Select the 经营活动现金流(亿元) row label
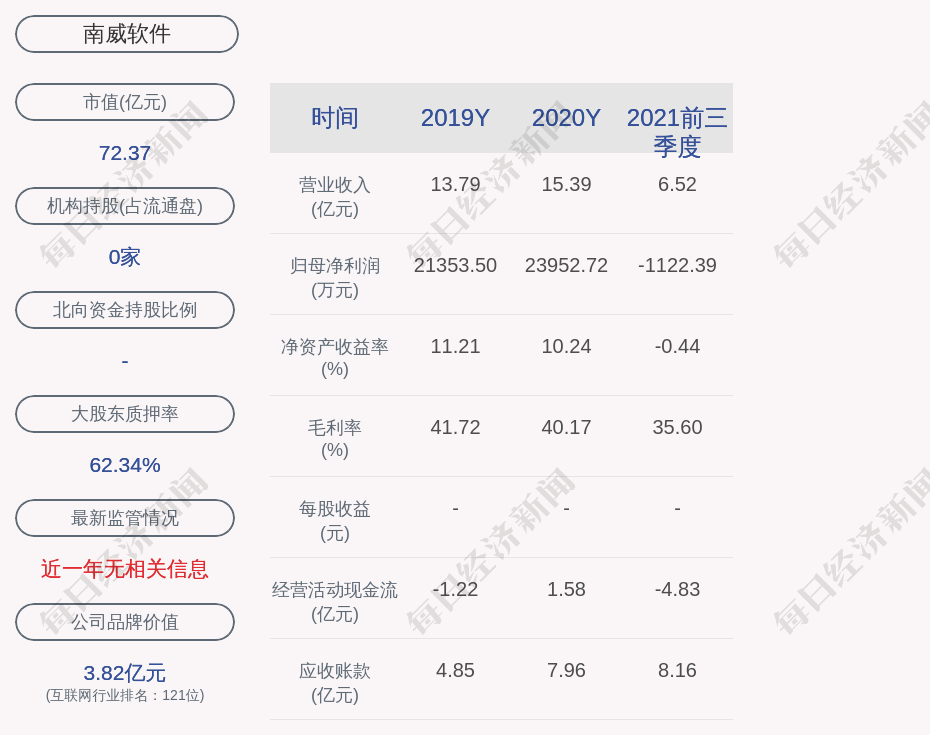Screen dimensions: 930x735 (335, 601)
